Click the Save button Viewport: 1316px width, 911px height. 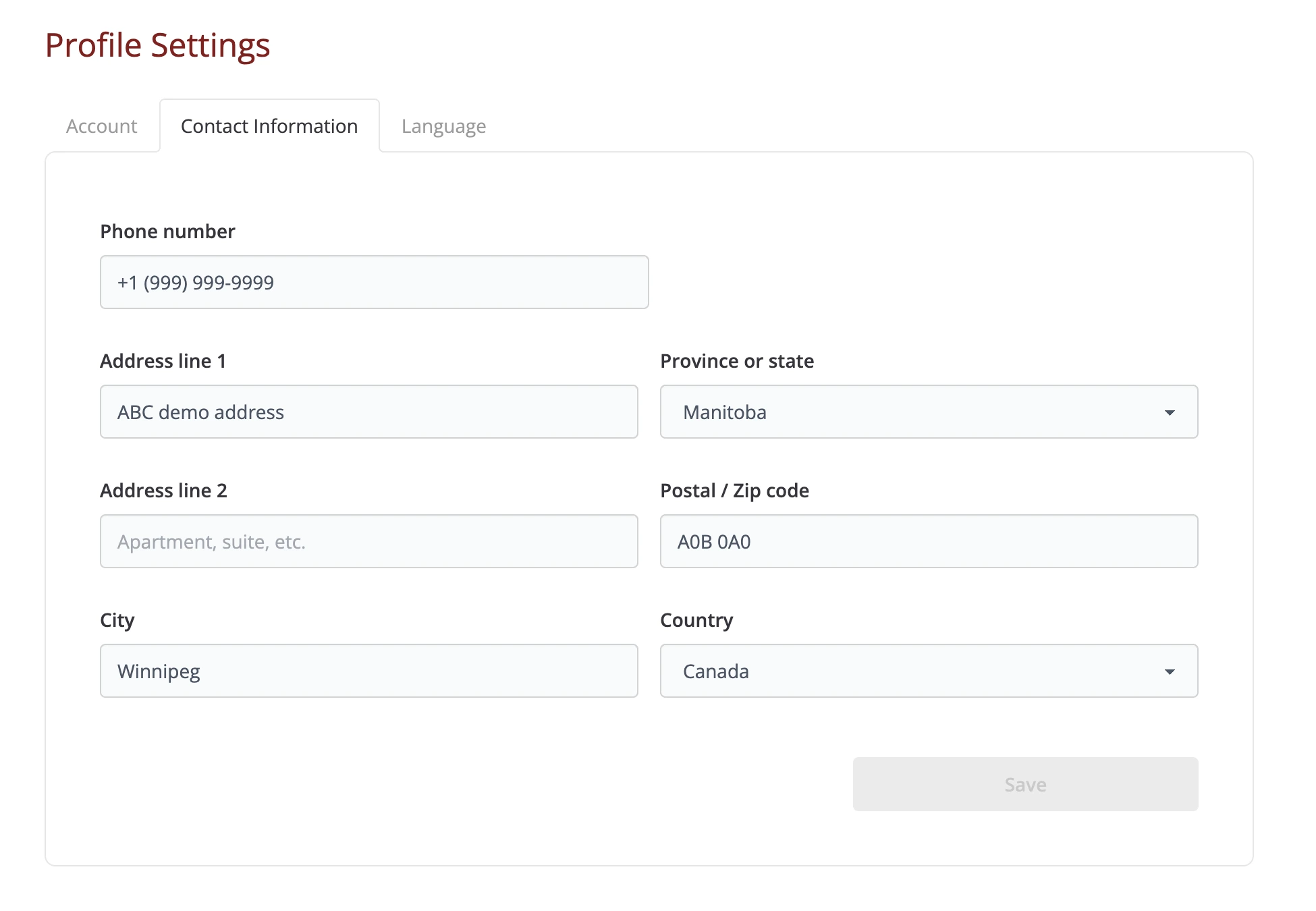click(x=1025, y=784)
